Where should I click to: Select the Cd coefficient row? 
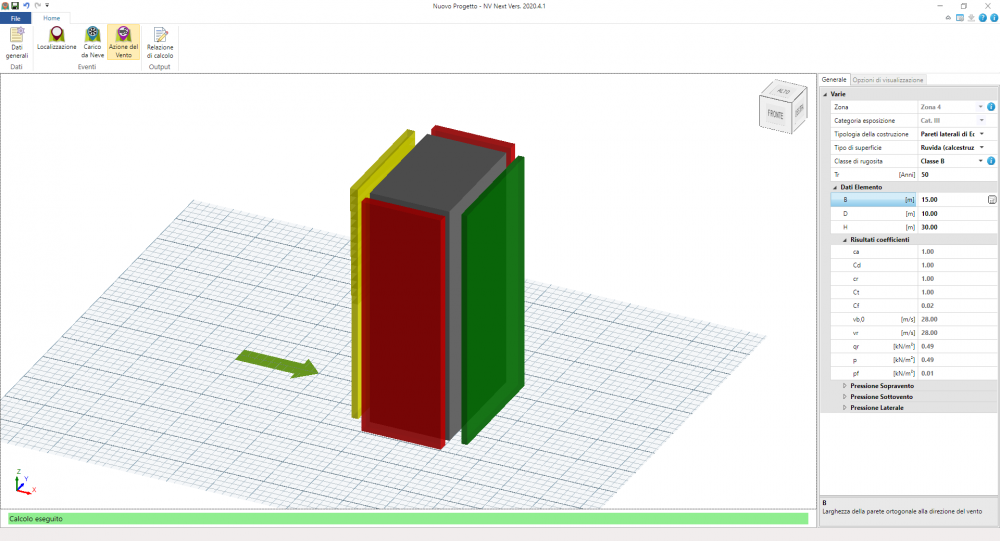(913, 265)
